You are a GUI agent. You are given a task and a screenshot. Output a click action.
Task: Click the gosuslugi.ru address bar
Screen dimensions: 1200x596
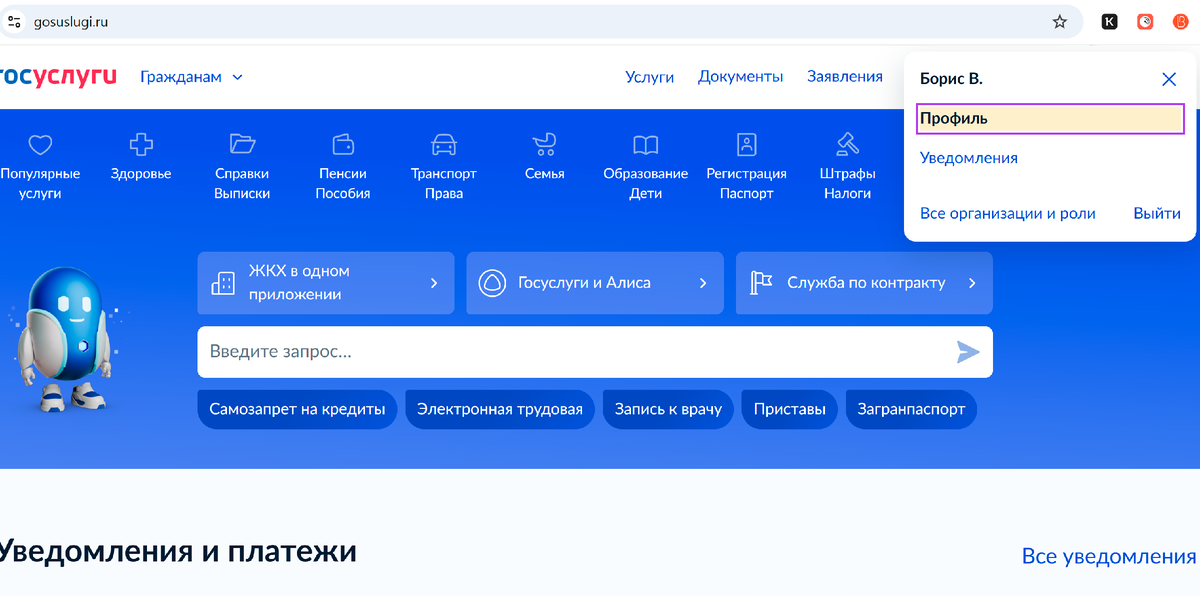(540, 21)
